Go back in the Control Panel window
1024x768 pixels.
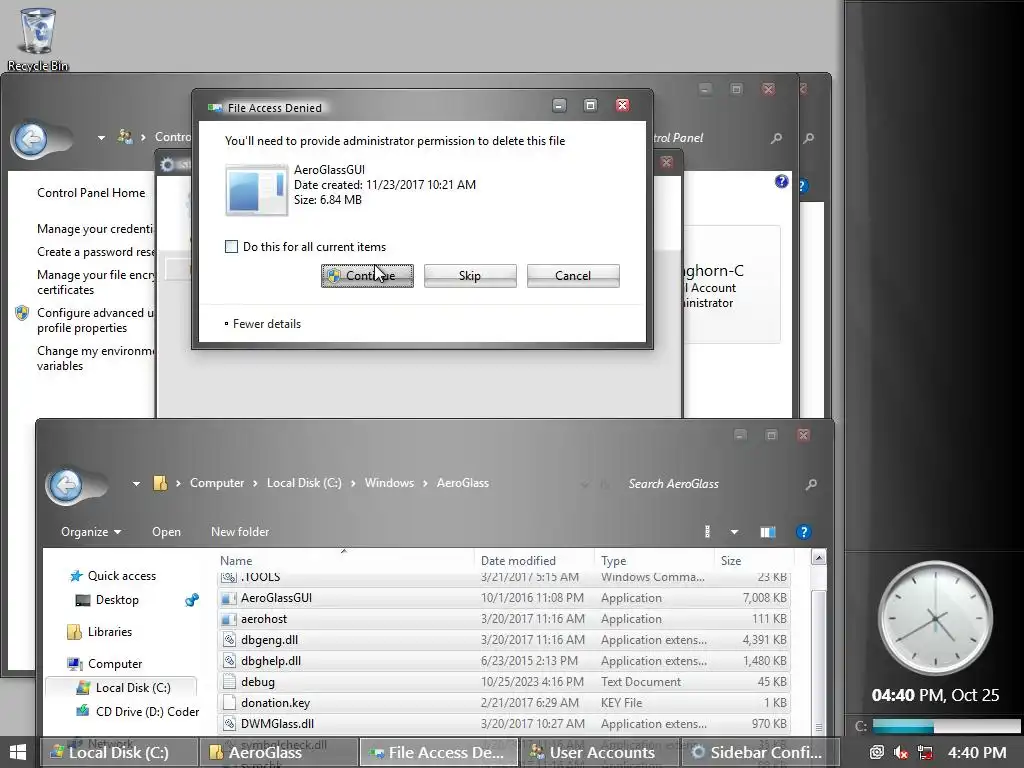(31, 138)
